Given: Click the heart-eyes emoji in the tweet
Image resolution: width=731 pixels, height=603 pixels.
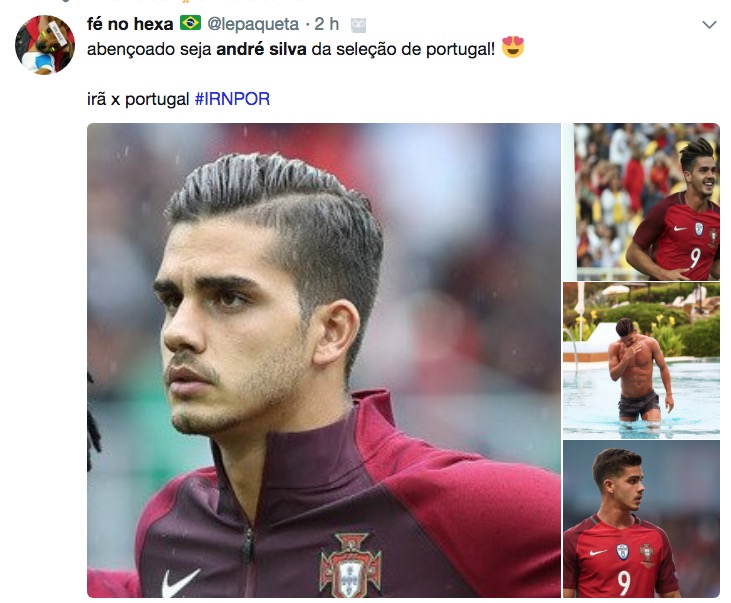Looking at the screenshot, I should (x=513, y=47).
